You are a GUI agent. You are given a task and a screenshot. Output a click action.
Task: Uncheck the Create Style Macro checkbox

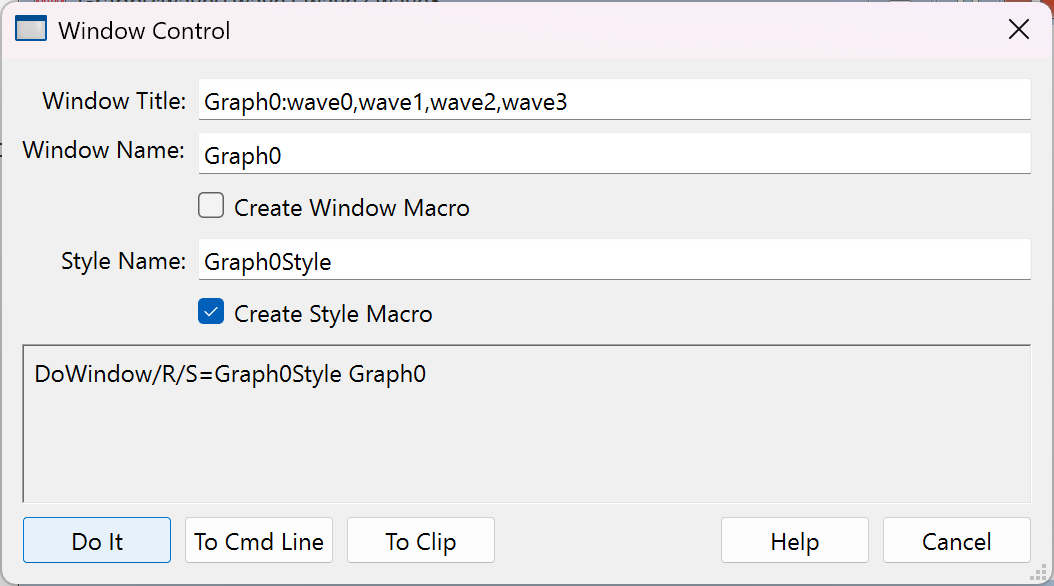[211, 313]
